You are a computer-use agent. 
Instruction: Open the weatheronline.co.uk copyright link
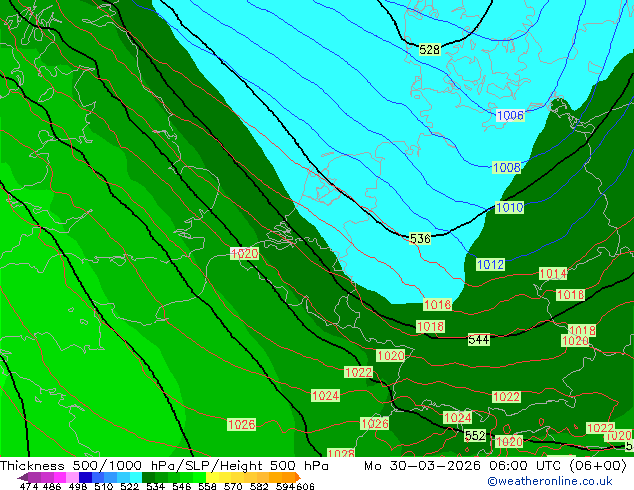(549, 481)
